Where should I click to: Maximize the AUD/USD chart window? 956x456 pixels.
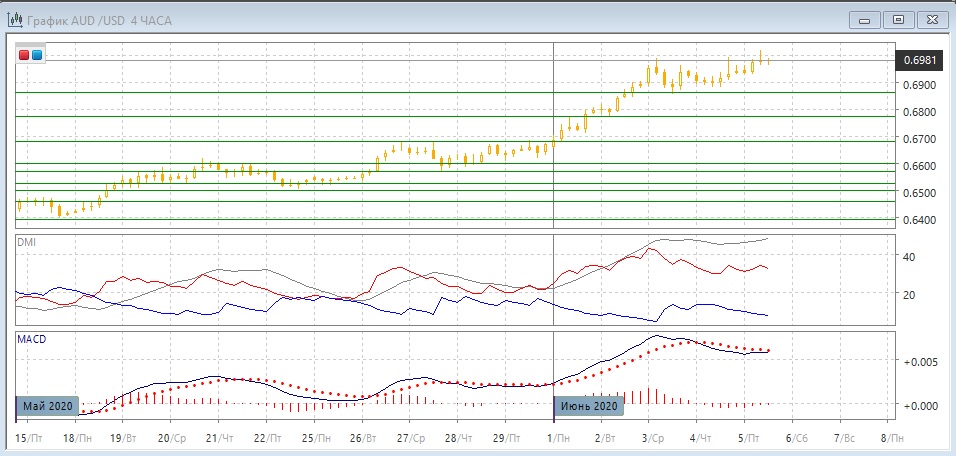tap(898, 18)
